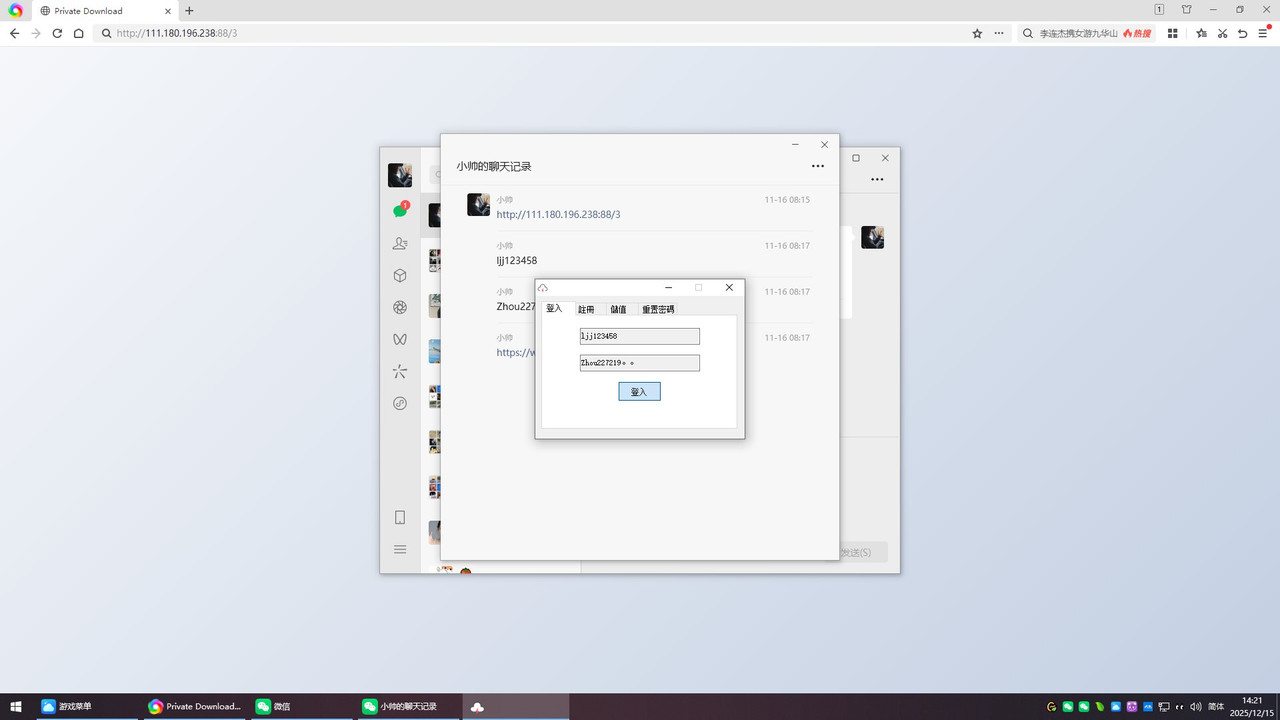
Task: Click the browser search box with hot search
Action: [1086, 33]
